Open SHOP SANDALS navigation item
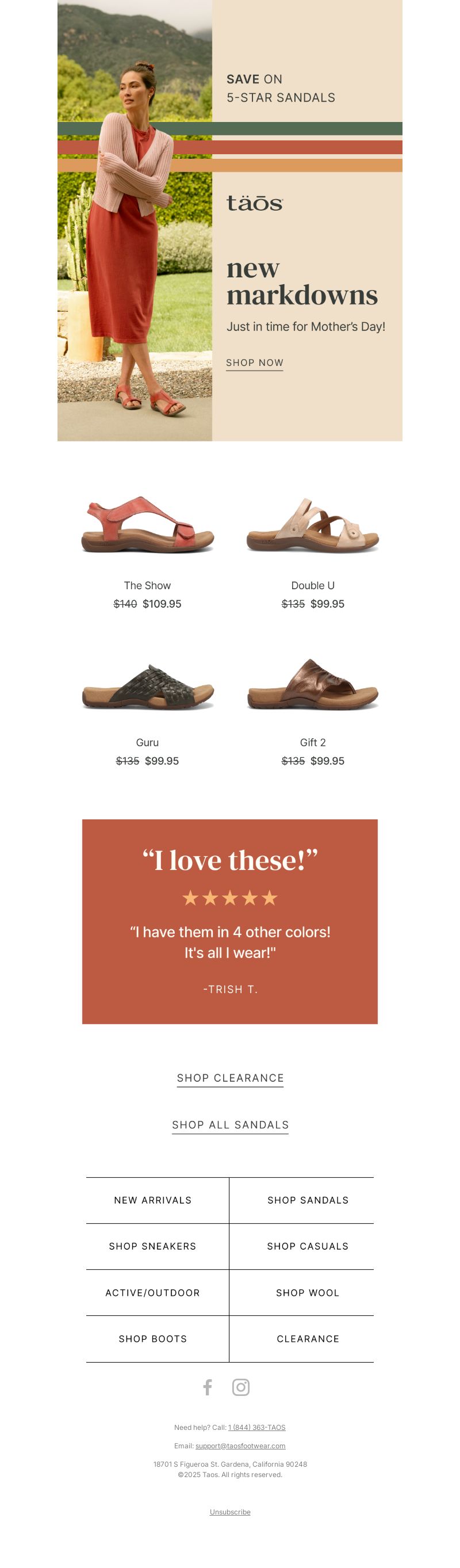 coord(308,1200)
